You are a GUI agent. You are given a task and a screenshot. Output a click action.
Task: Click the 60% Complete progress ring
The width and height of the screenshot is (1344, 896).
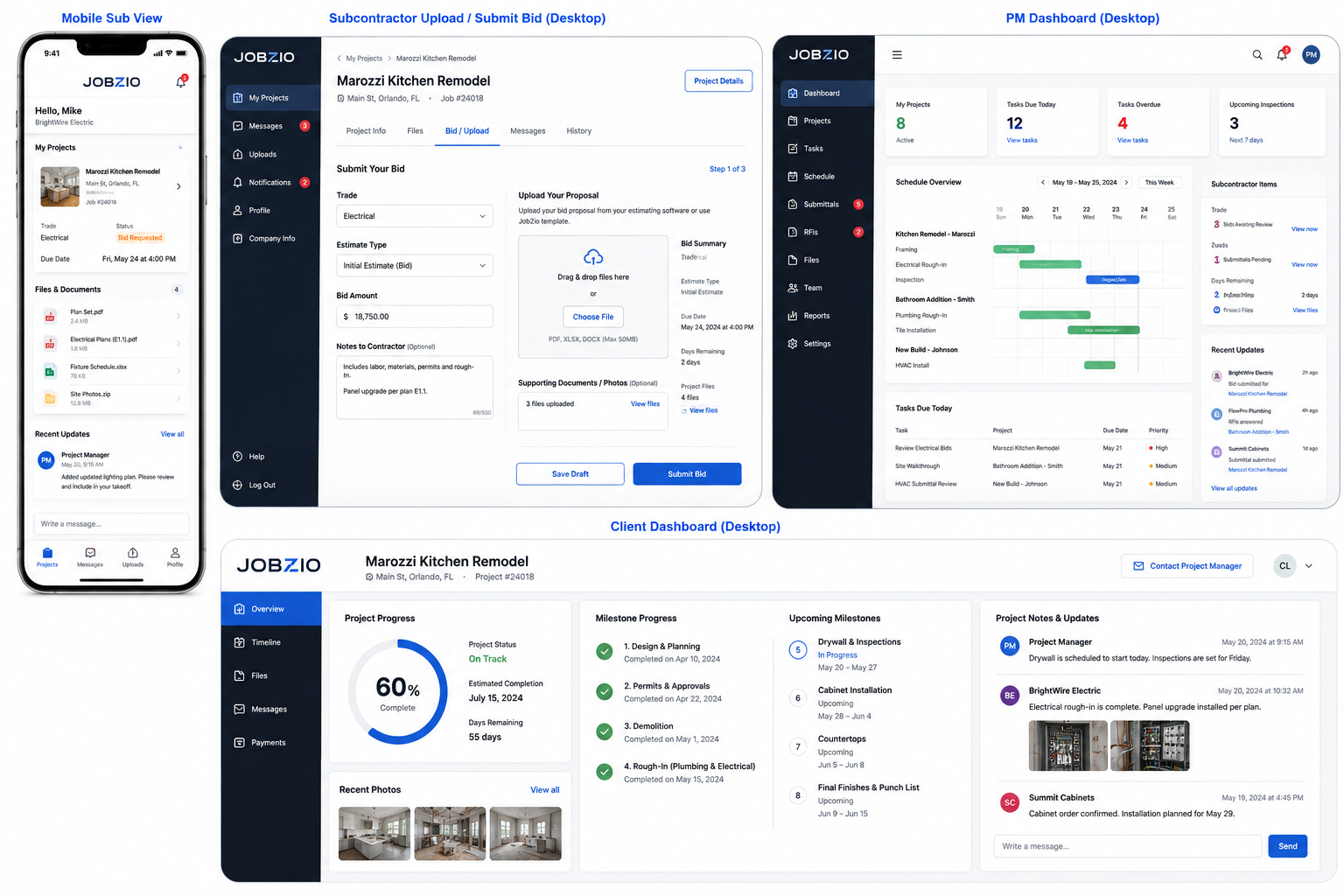pyautogui.click(x=398, y=691)
